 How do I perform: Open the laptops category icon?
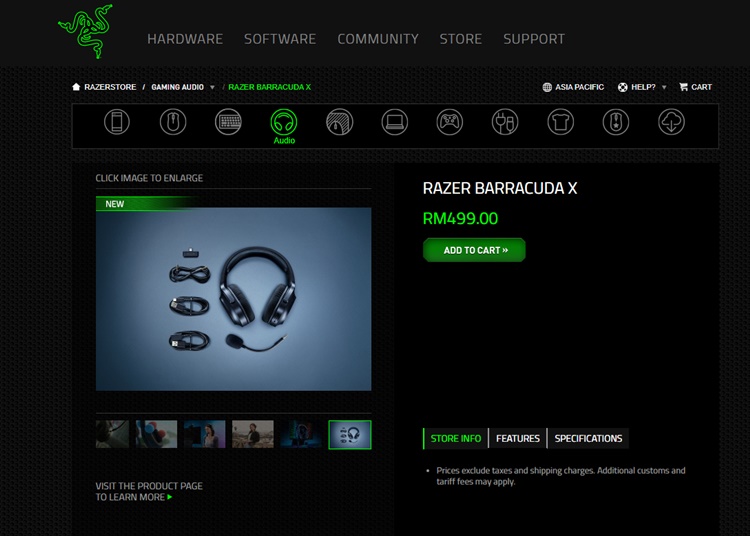click(395, 122)
